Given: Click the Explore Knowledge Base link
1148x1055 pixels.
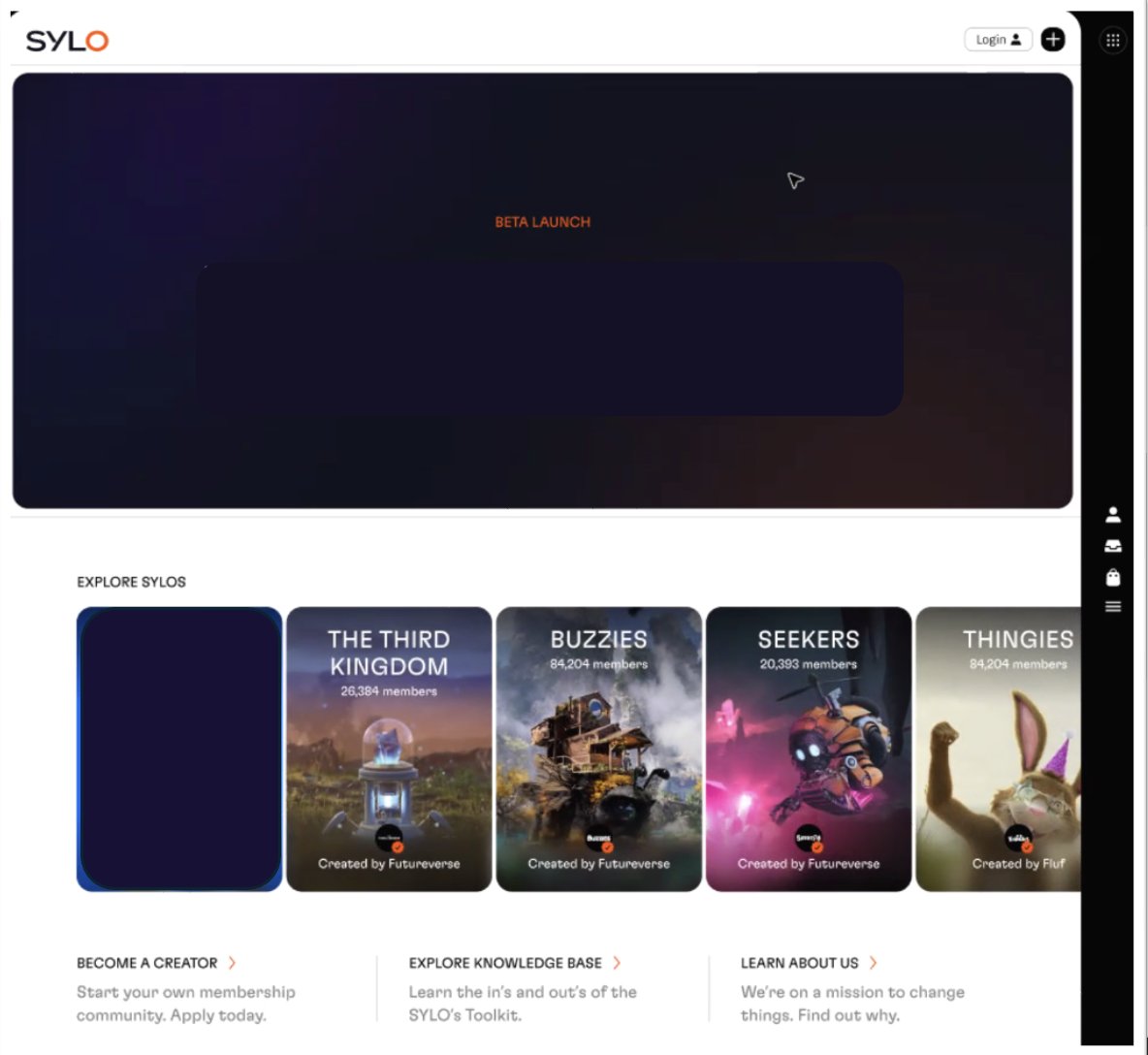Looking at the screenshot, I should tap(505, 963).
